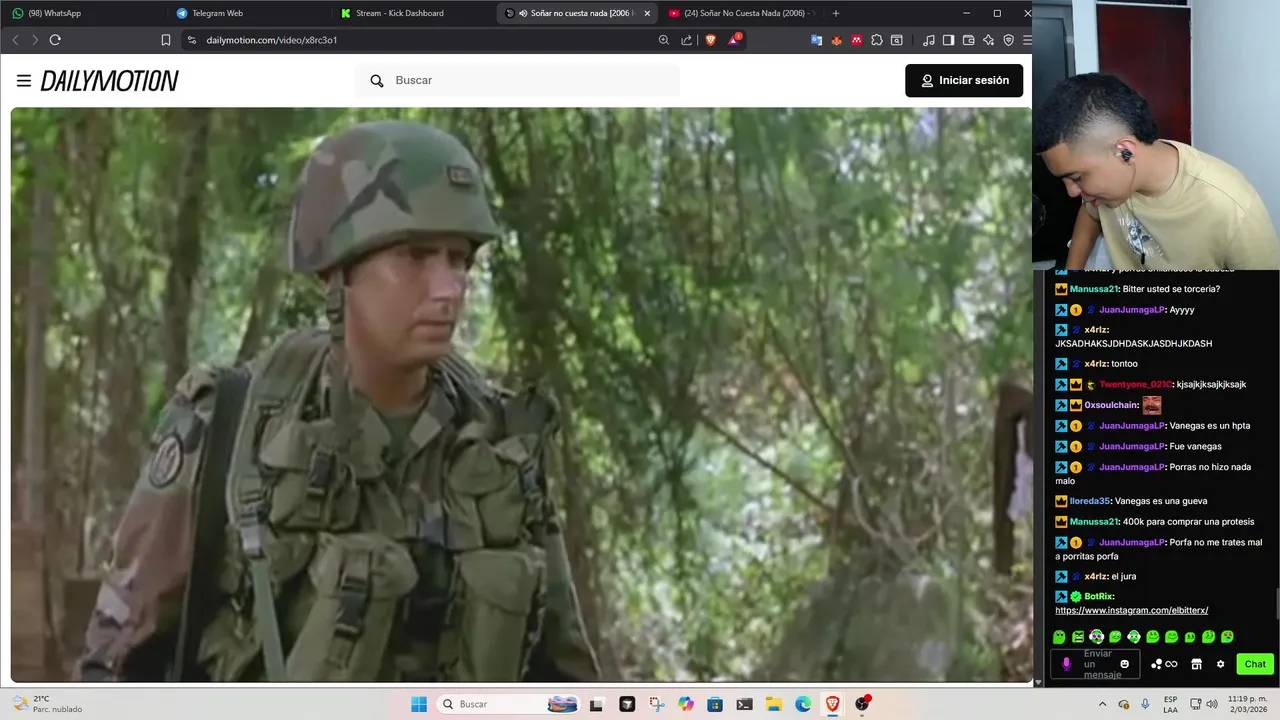Open Brave Rewards triangle icon
This screenshot has height=720, width=1280.
coord(734,40)
